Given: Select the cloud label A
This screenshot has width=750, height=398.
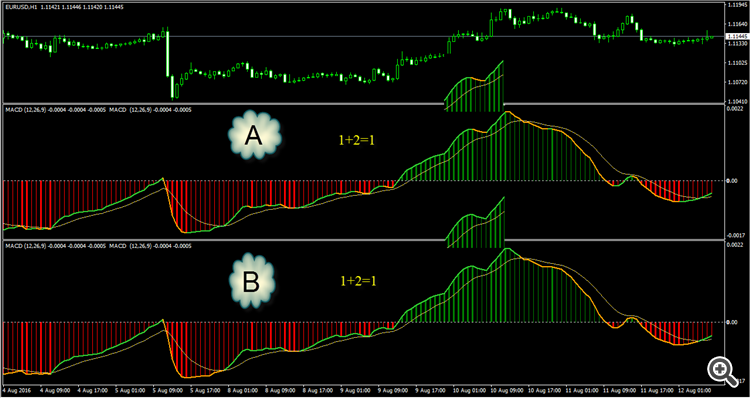Looking at the screenshot, I should click(x=254, y=136).
